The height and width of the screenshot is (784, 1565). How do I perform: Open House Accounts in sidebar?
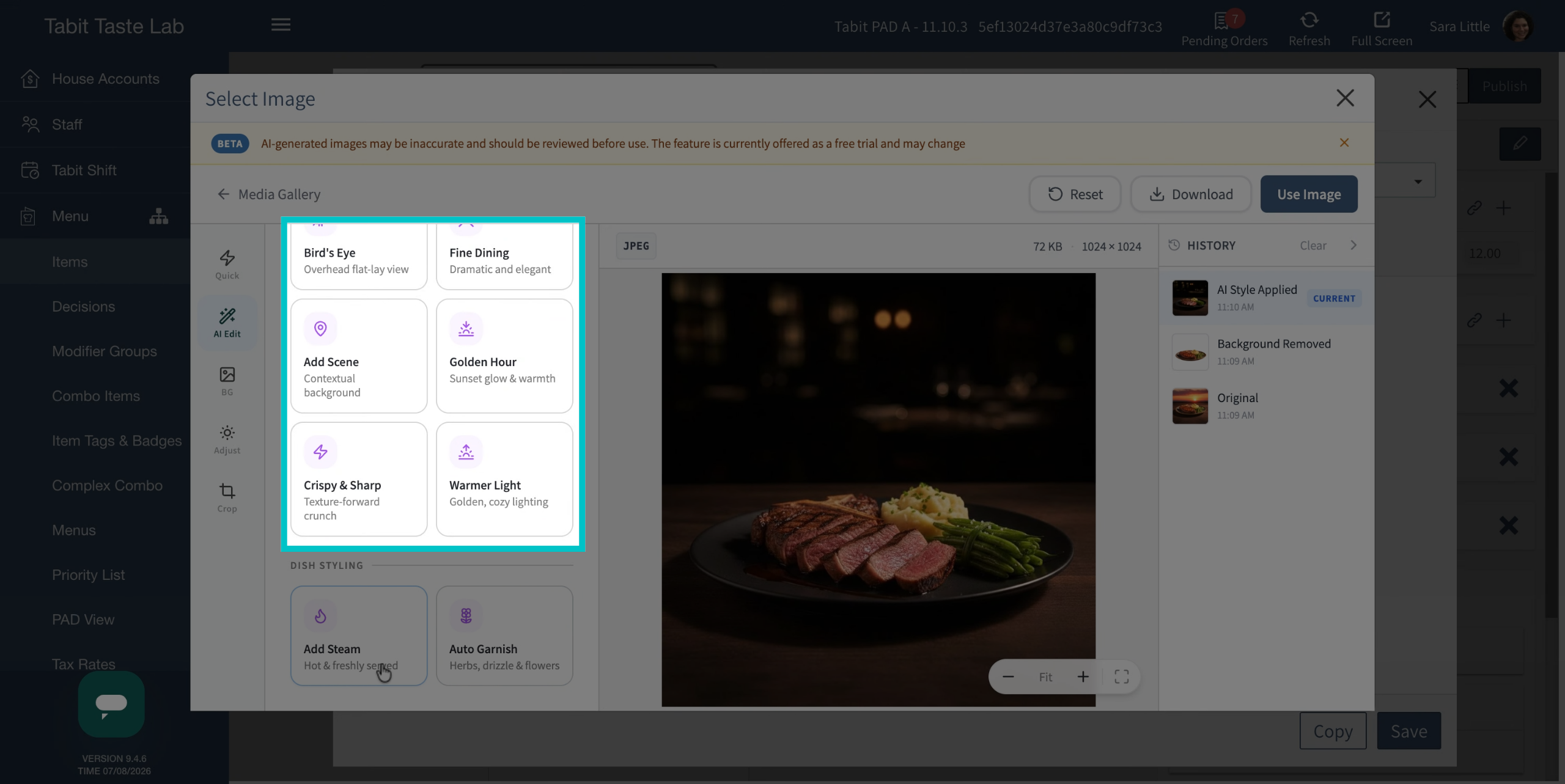95,79
